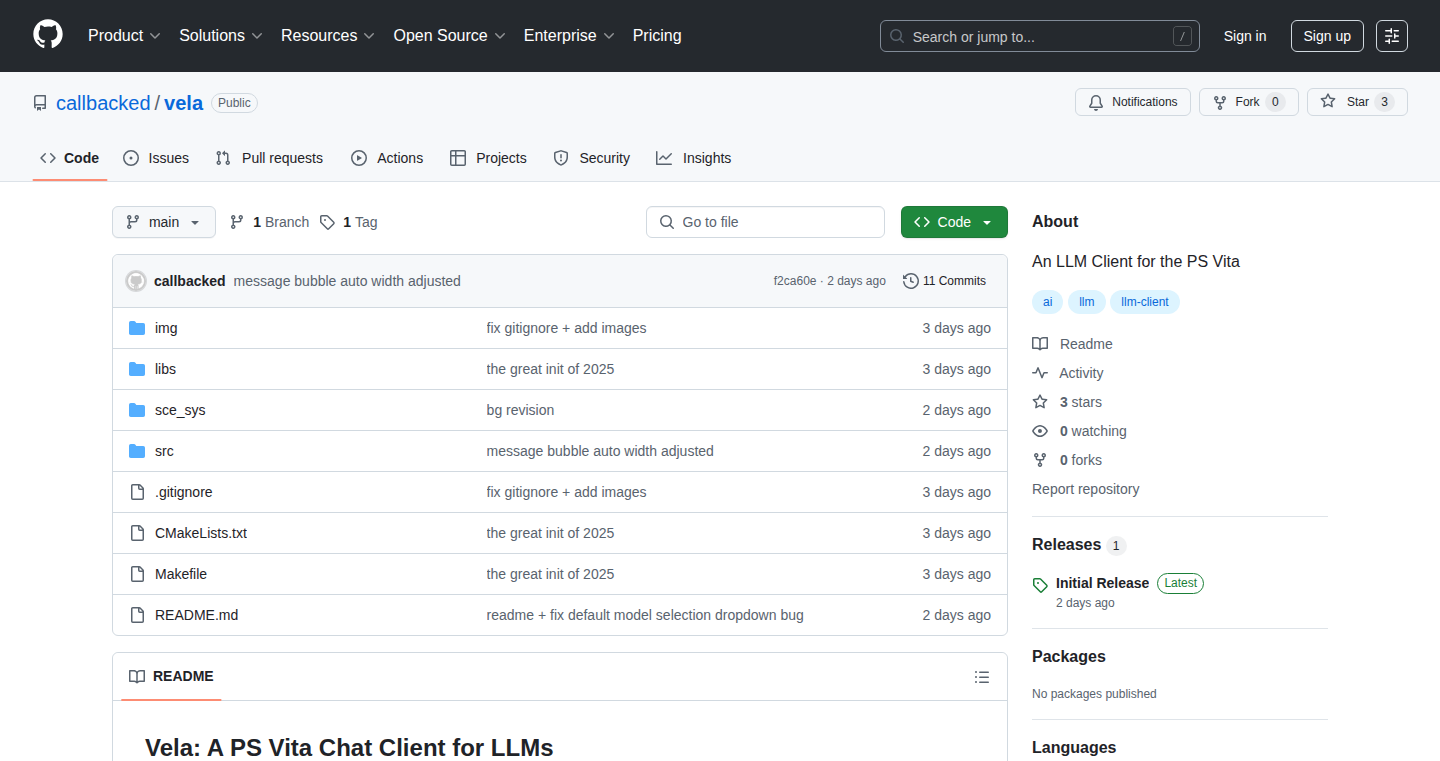Click the watching eye icon
1440x761 pixels.
(1040, 431)
